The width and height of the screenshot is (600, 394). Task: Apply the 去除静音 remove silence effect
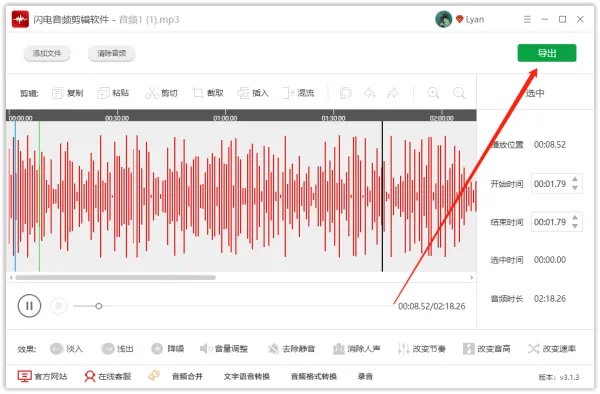point(291,348)
